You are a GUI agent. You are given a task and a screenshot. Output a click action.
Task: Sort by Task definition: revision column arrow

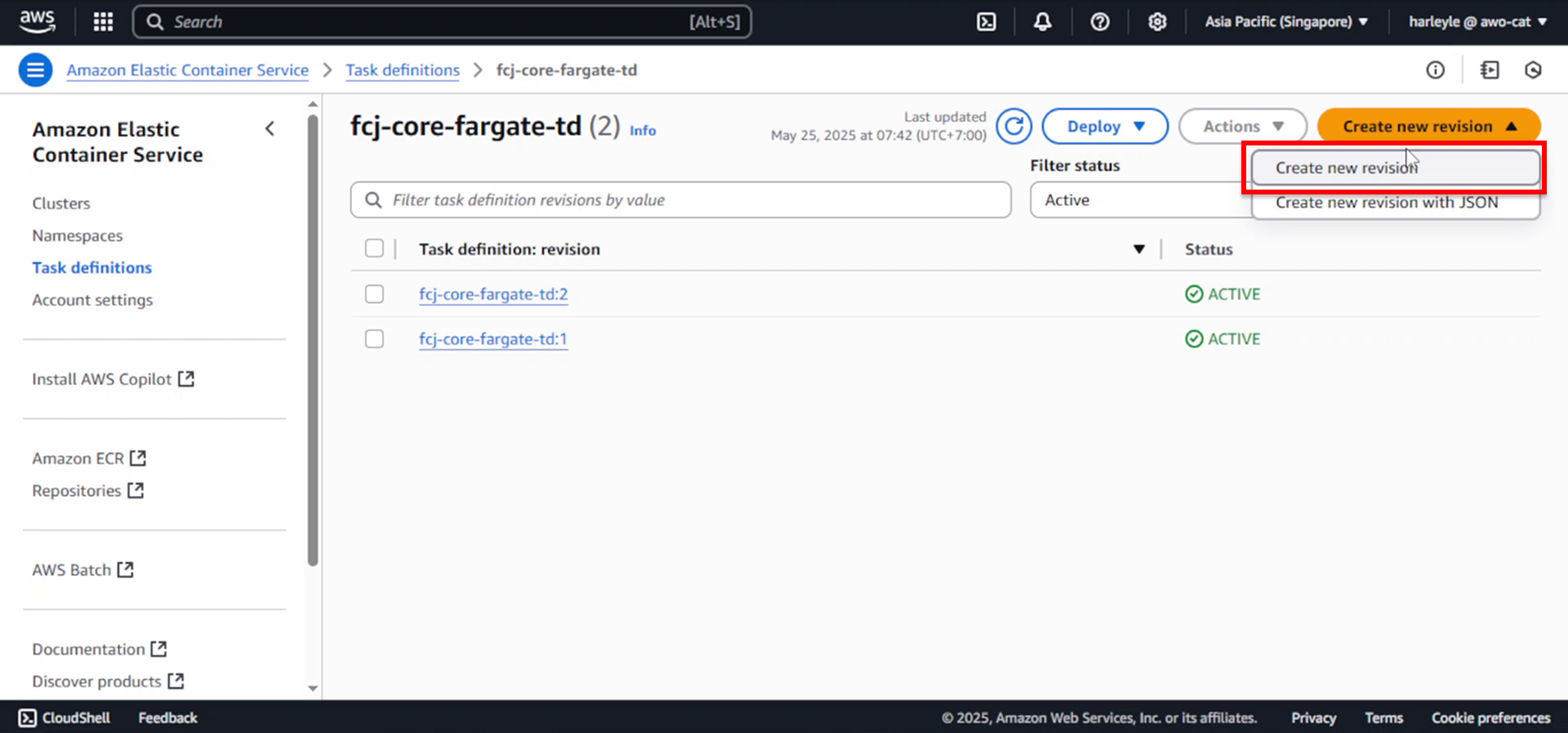pos(1138,249)
